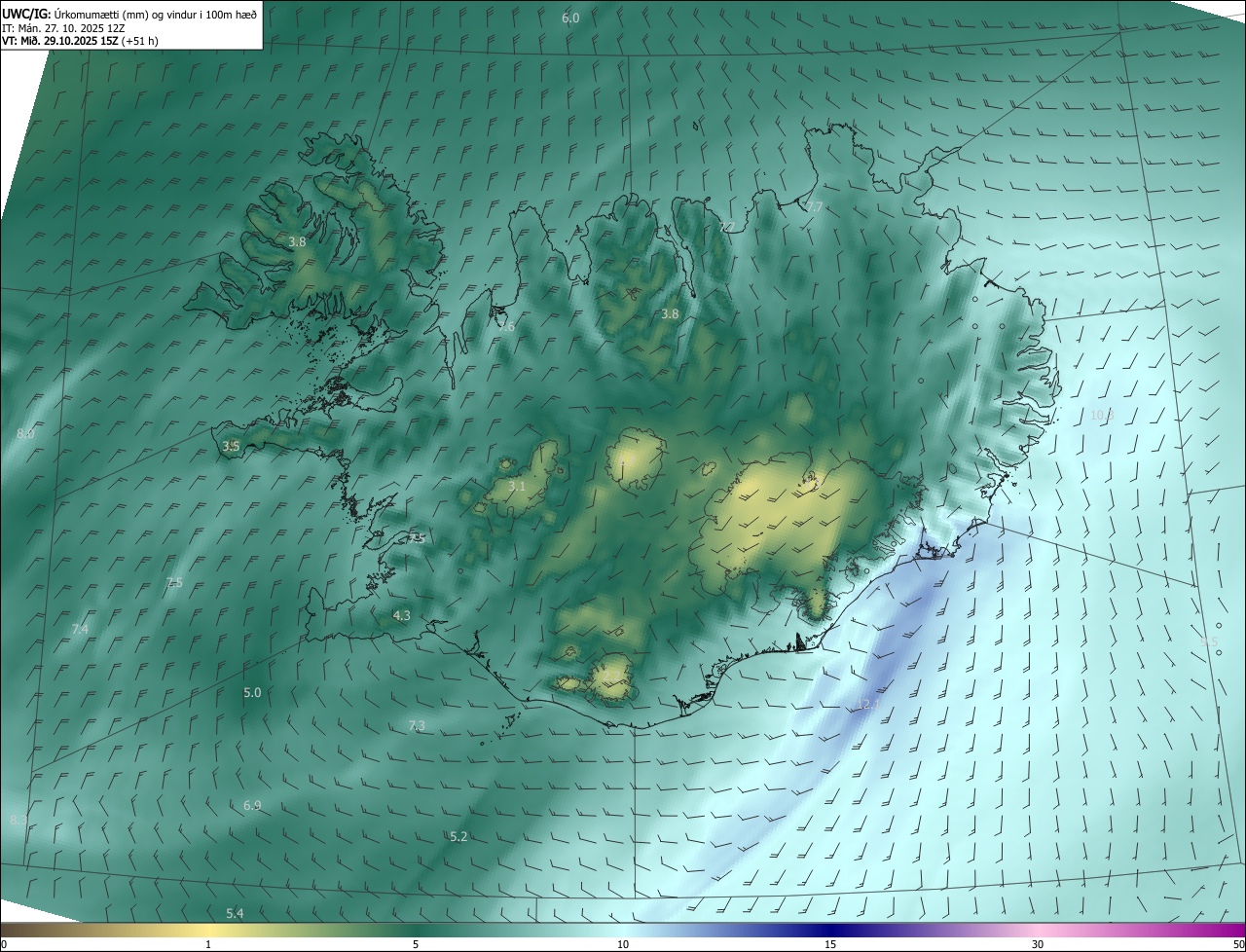Select the colorbar tick label "50"
The height and width of the screenshot is (952, 1246).
pyautogui.click(x=1238, y=944)
